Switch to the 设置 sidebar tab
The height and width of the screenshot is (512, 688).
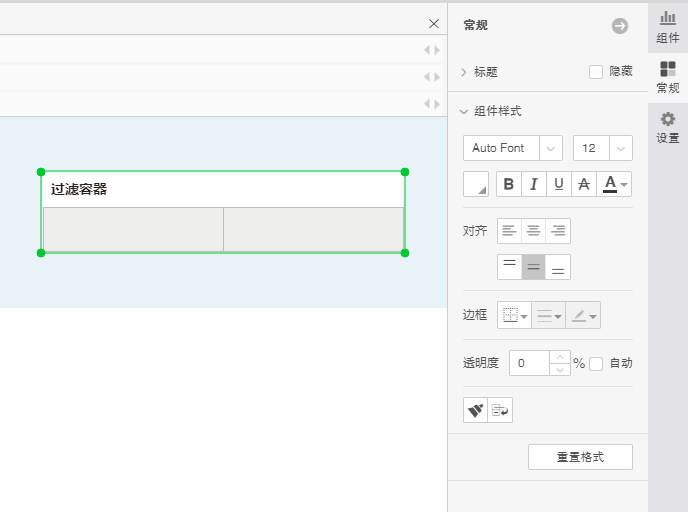pyautogui.click(x=668, y=128)
